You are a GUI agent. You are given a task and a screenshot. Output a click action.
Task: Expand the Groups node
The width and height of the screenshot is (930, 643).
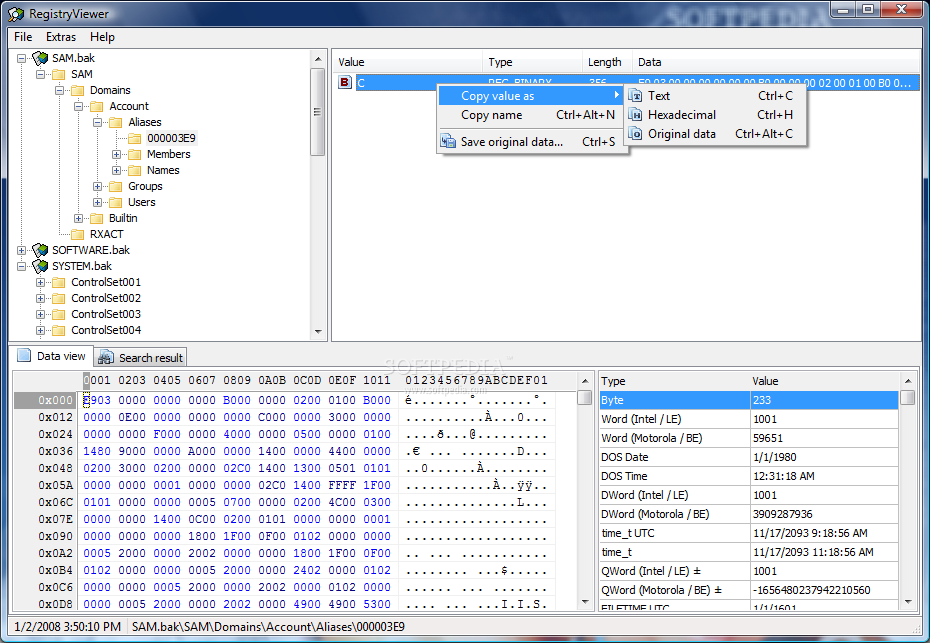click(x=97, y=186)
